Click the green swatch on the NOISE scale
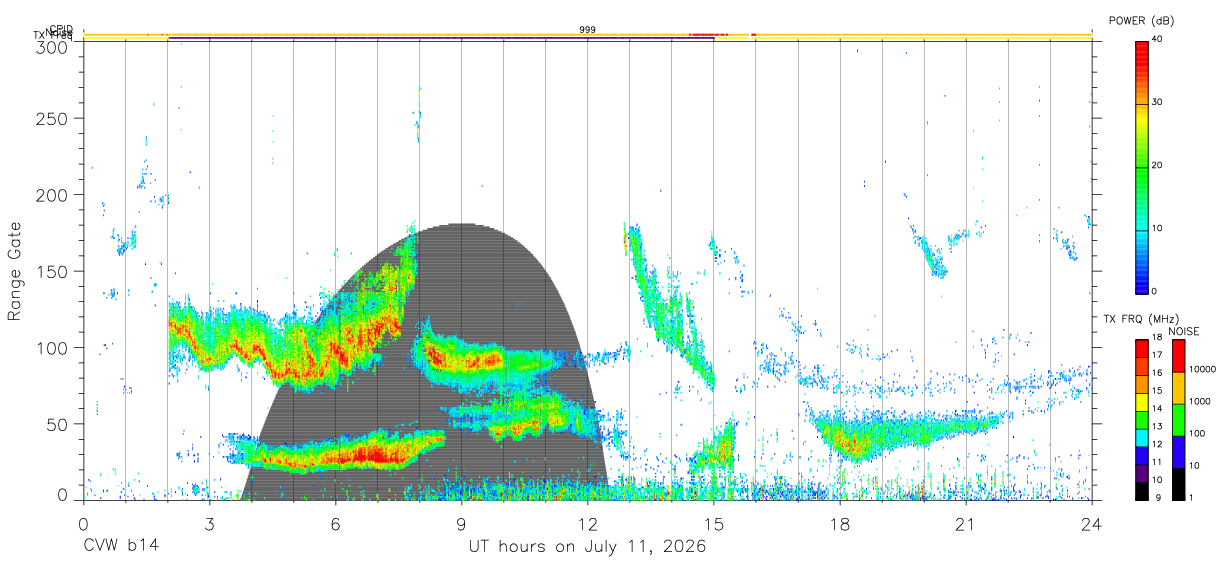This screenshot has height=567, width=1228. [1178, 420]
